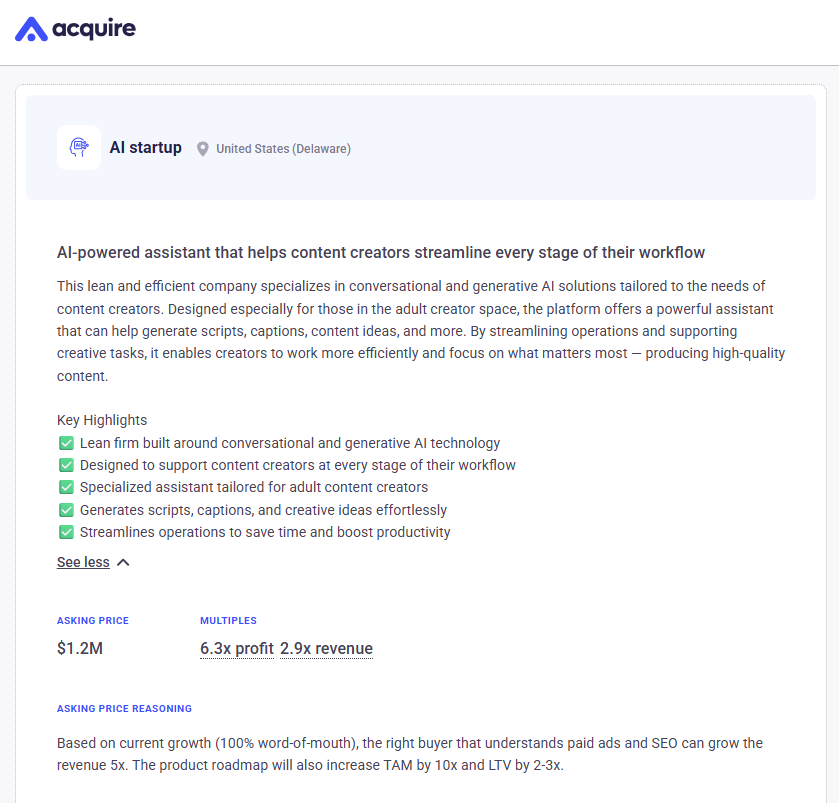Click the "$1.2M" asking price value

tap(80, 648)
